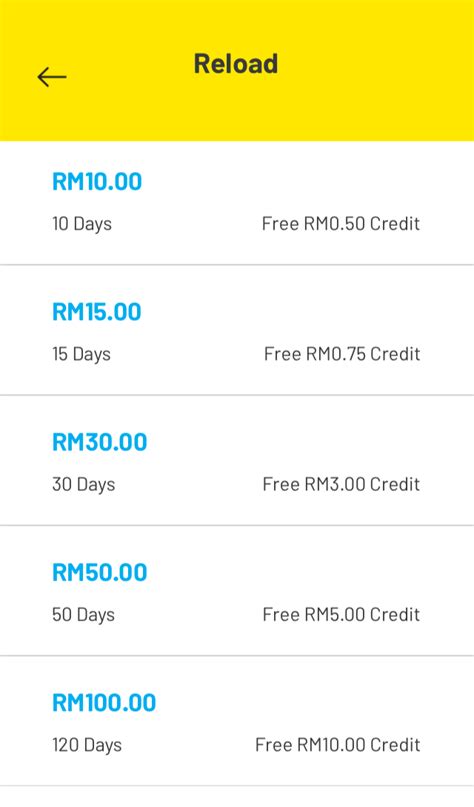Tap the 10 Days validity label
The width and height of the screenshot is (474, 807).
(82, 224)
